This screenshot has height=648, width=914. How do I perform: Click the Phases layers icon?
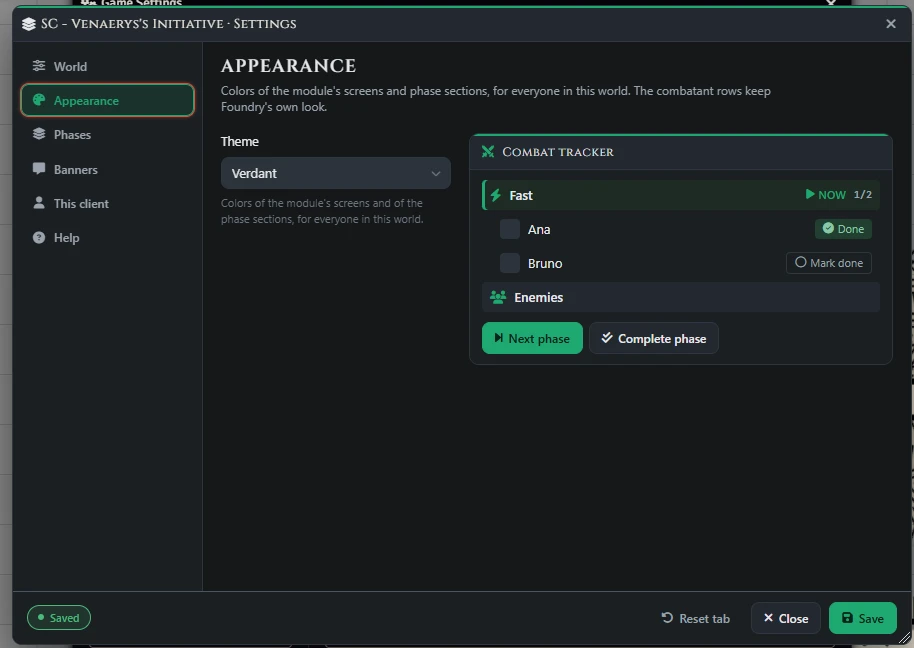(x=39, y=134)
